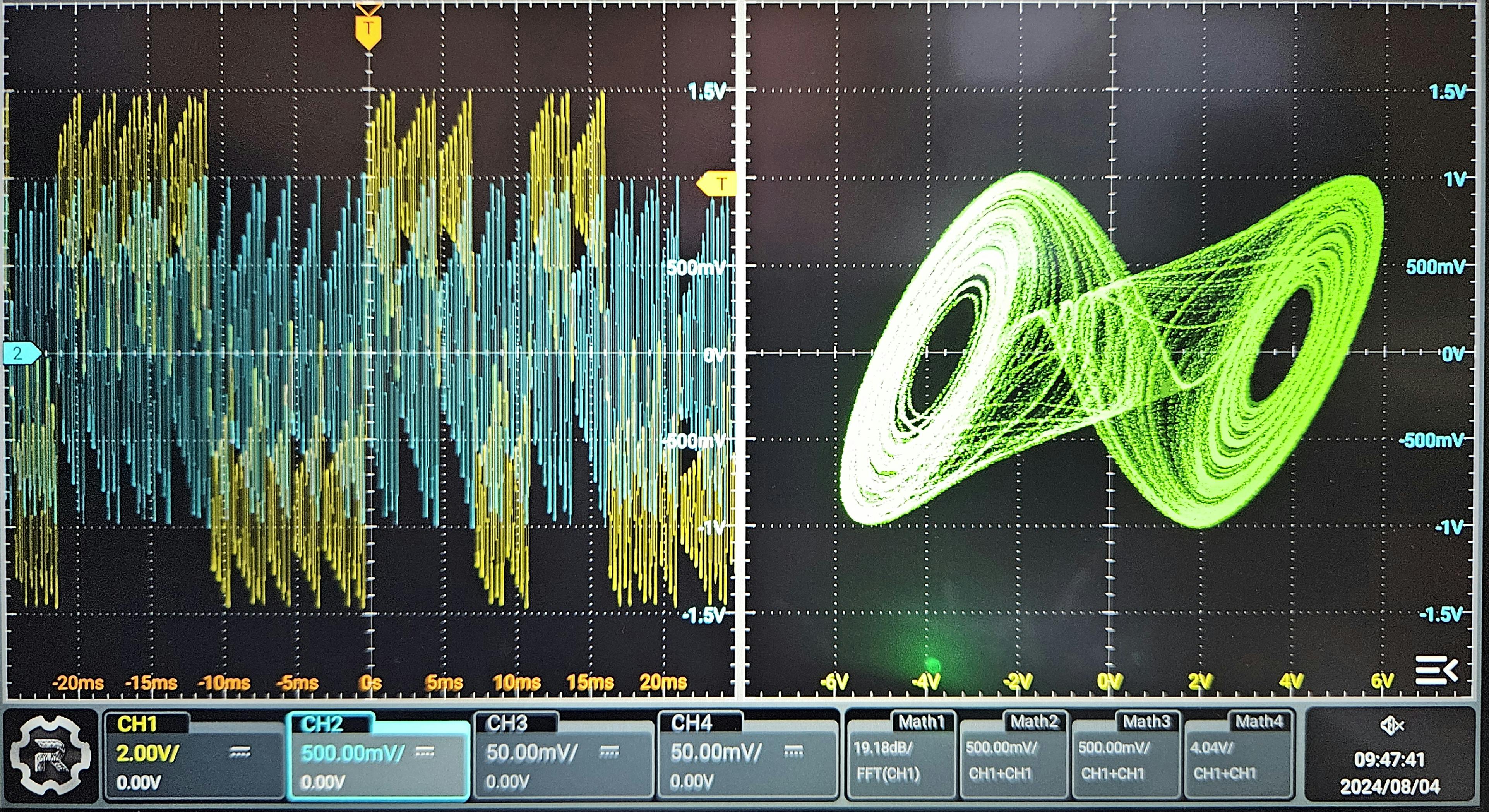The image size is (1489, 812).
Task: Enable the CH4 channel
Action: tap(691, 724)
